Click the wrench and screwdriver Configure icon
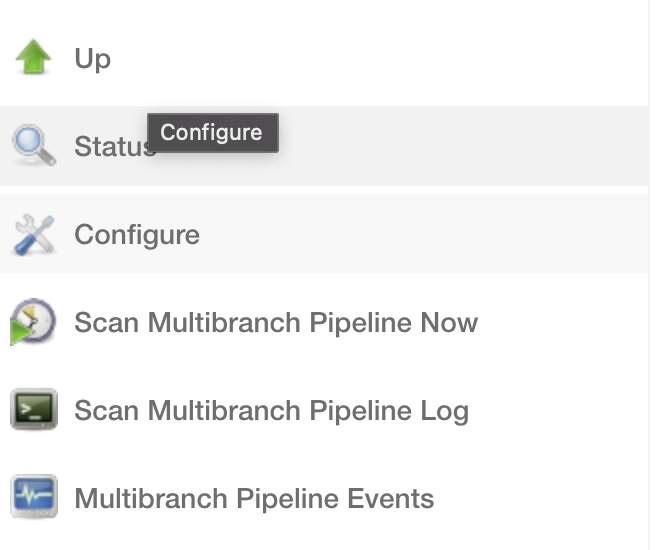This screenshot has width=672, height=550. tap(34, 235)
